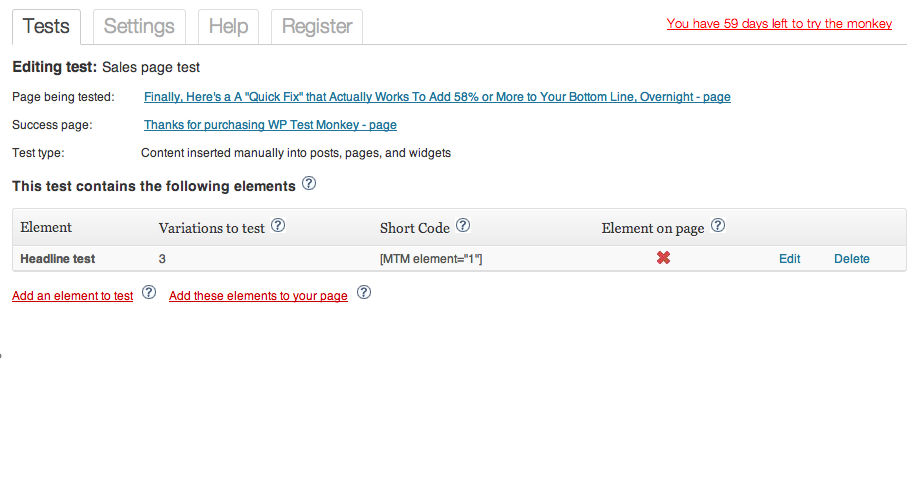Image resolution: width=916 pixels, height=487 pixels.
Task: Click Add these elements to your page
Action: click(258, 296)
